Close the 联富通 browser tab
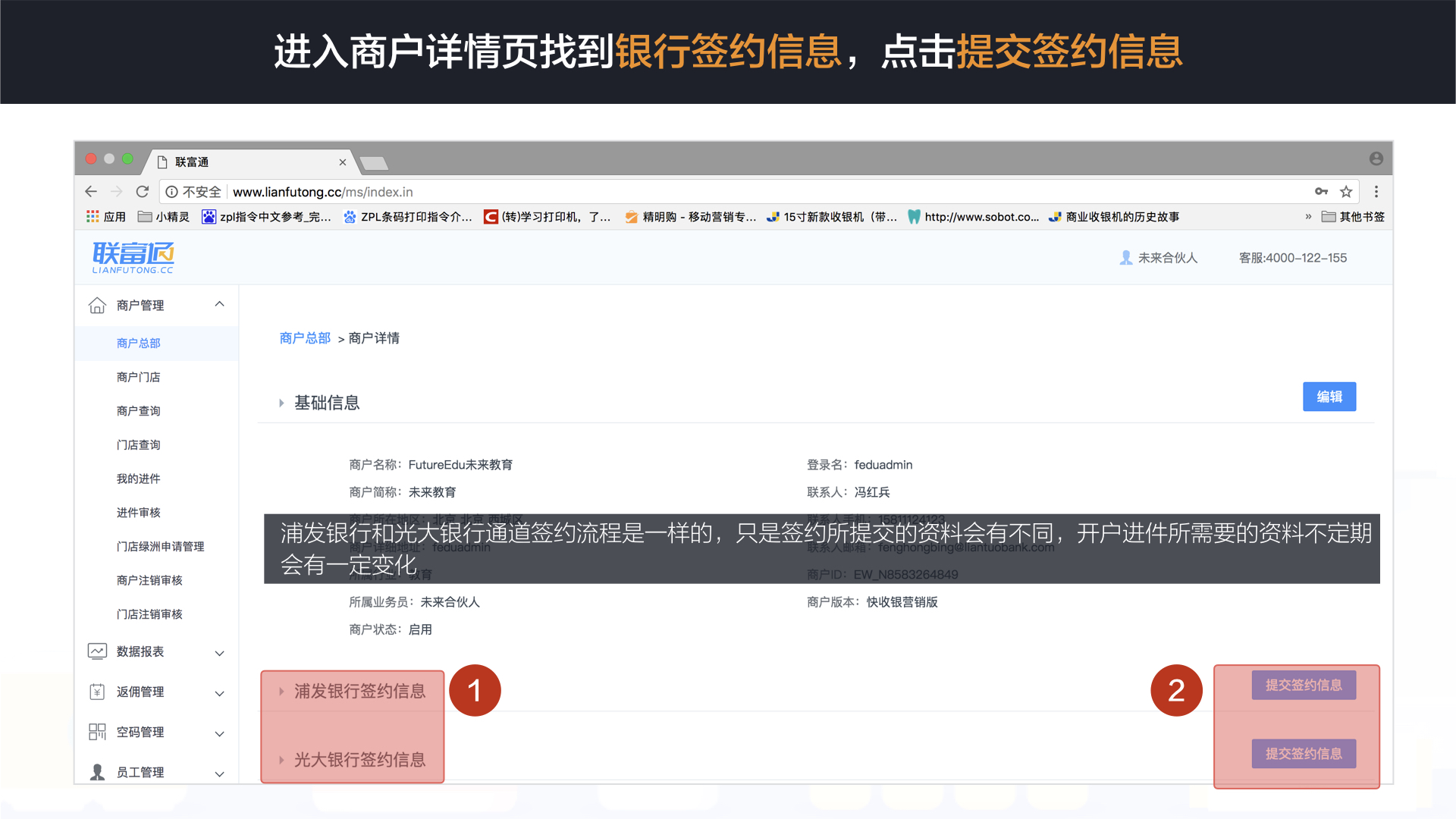Screen dimensions: 1456x819 [x=343, y=162]
